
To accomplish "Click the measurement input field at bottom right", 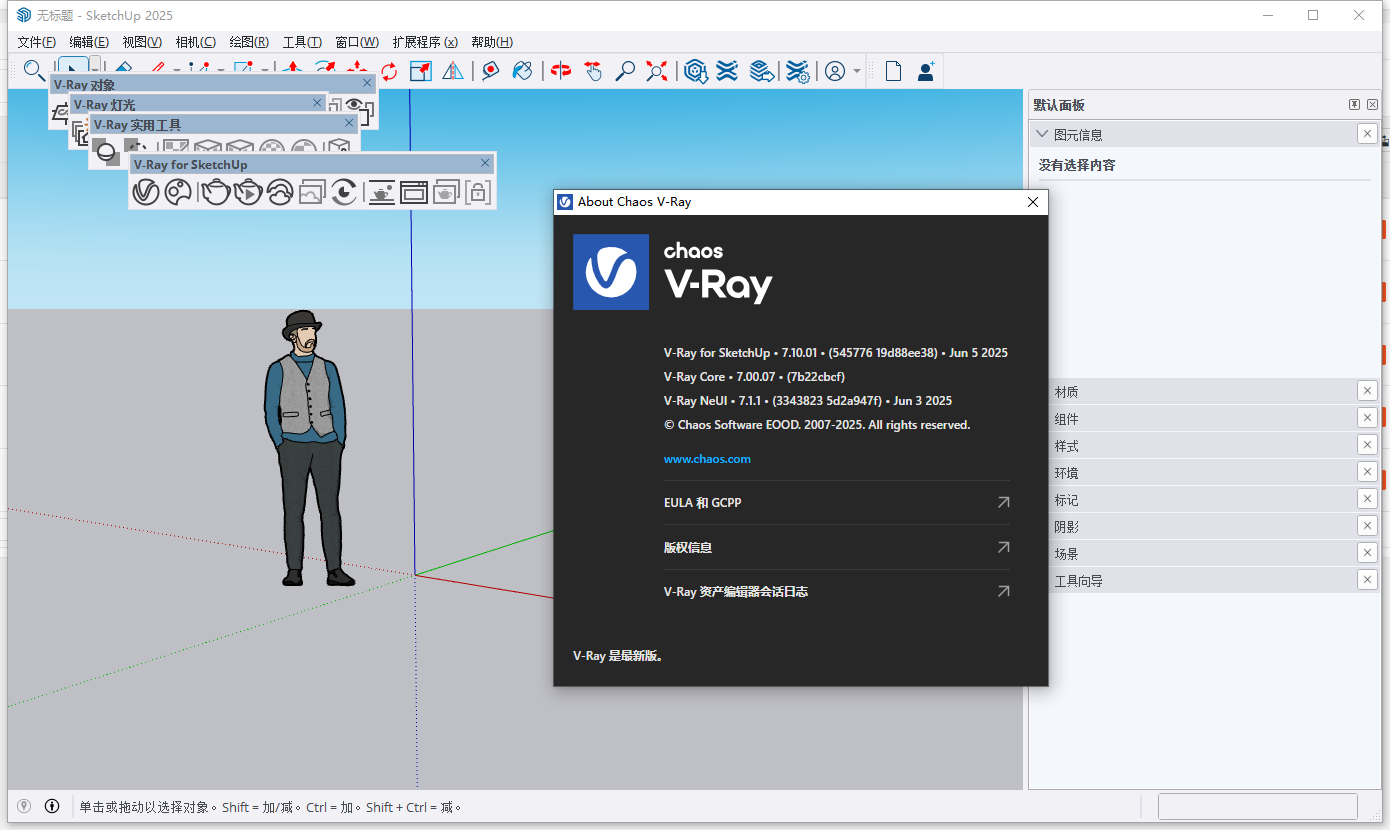I will click(x=1258, y=806).
